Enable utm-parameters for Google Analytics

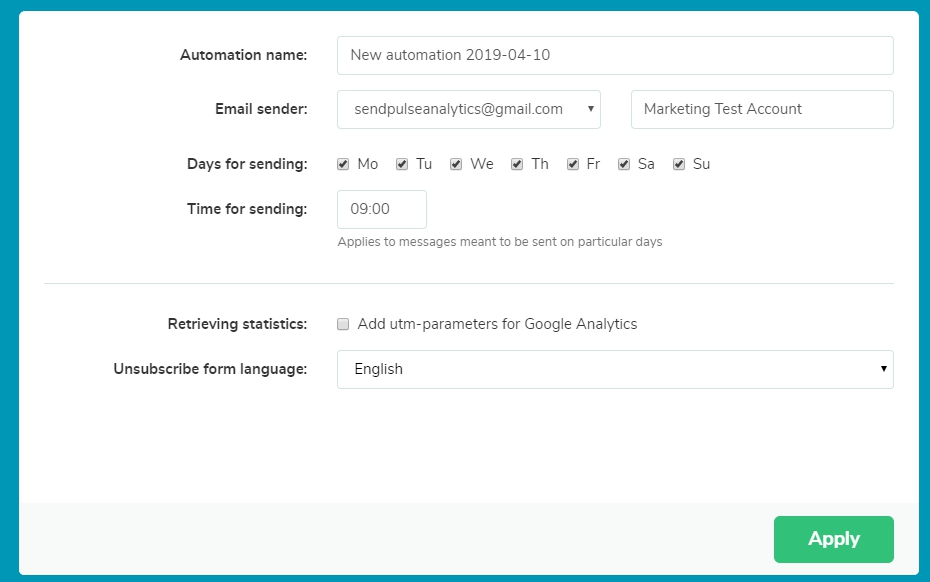click(343, 324)
